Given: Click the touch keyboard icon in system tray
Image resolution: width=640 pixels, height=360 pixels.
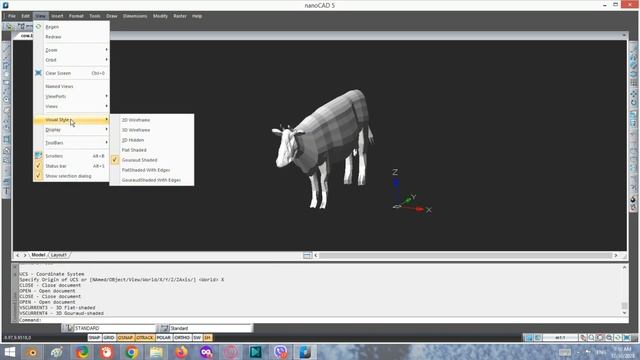Looking at the screenshot, I should click(x=565, y=352).
